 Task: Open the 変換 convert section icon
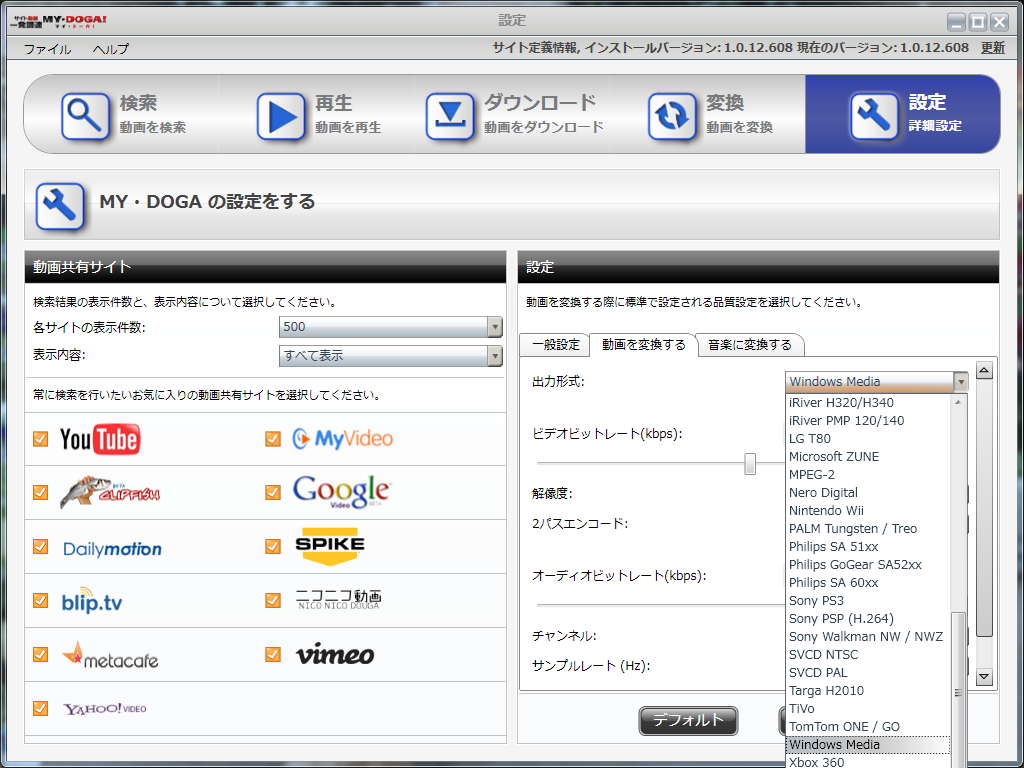672,116
